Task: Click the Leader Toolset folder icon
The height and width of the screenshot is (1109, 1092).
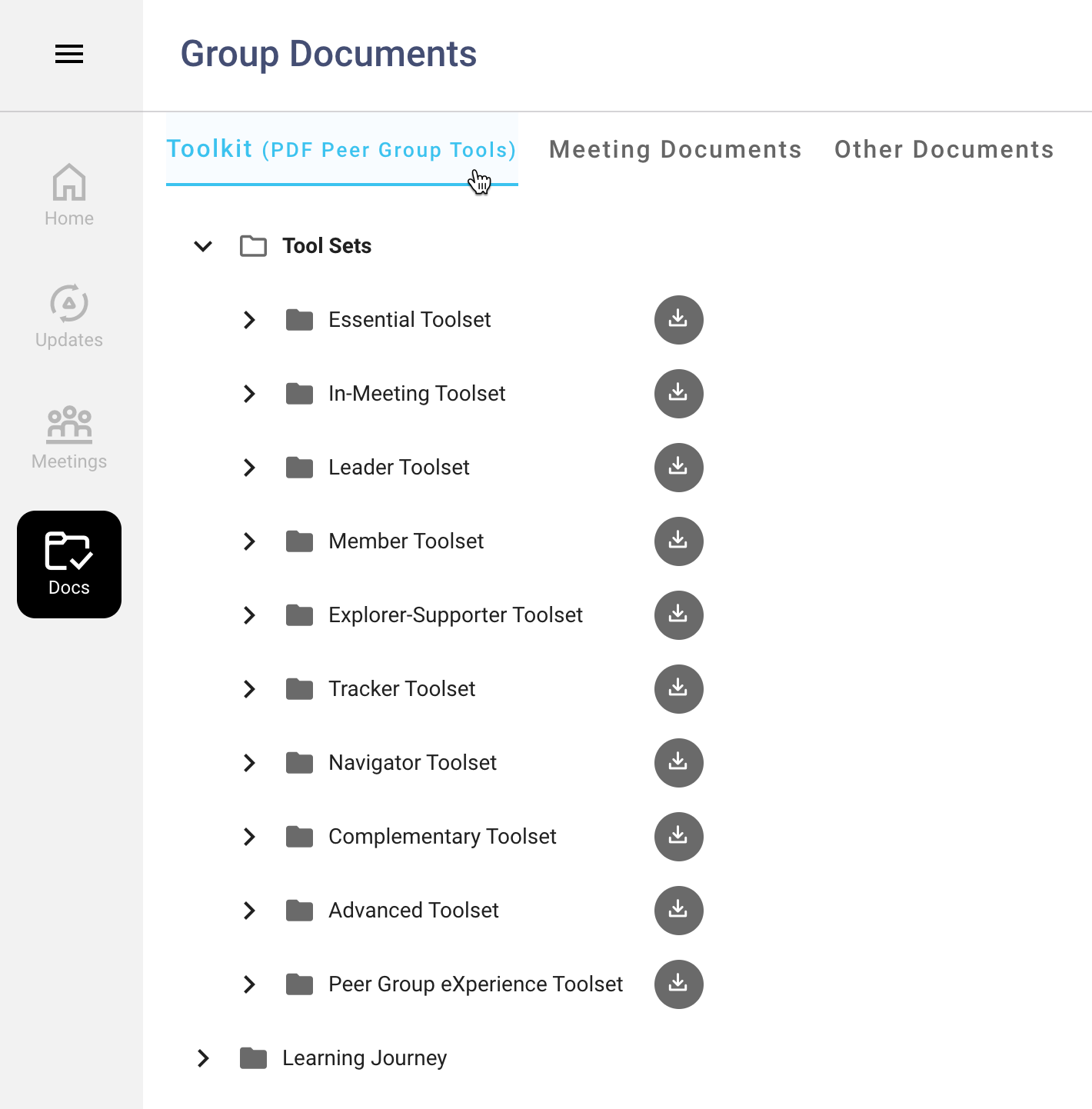Action: [x=299, y=468]
